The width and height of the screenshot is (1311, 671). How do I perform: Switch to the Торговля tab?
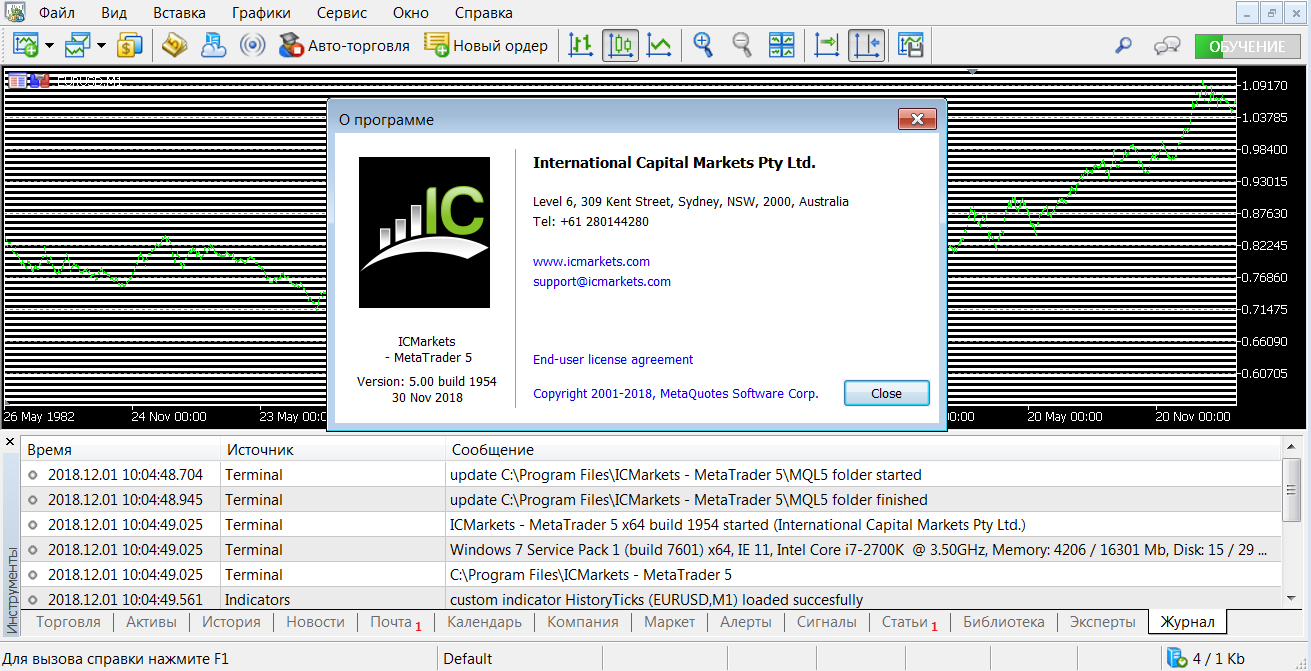(x=68, y=622)
